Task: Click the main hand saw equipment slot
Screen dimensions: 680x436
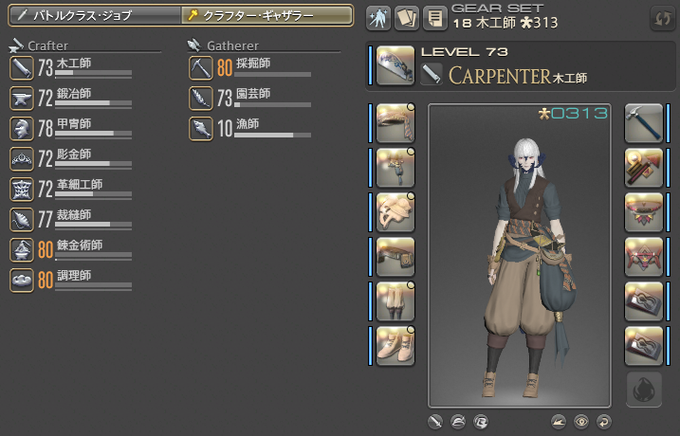Action: point(395,65)
